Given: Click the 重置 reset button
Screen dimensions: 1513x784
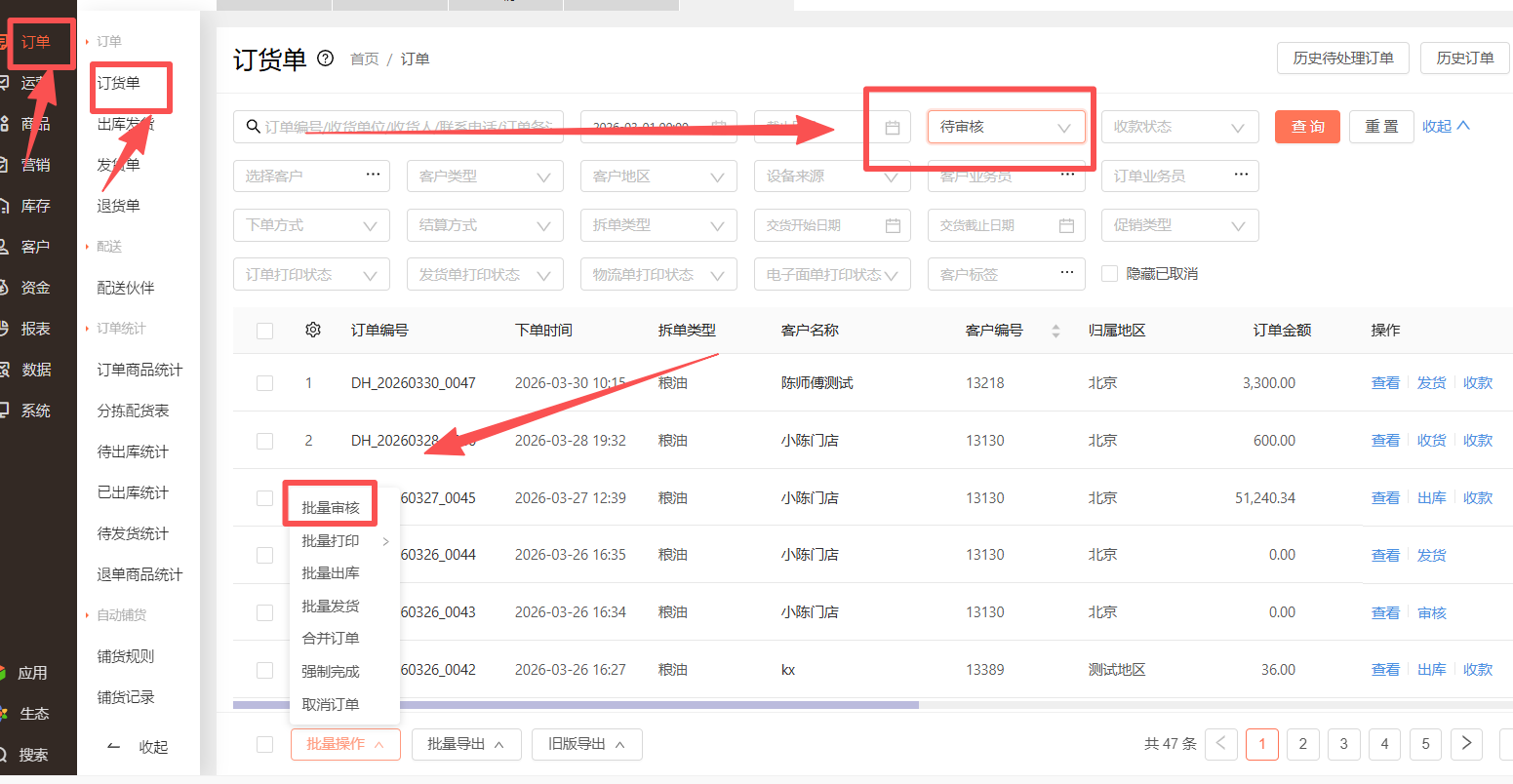Looking at the screenshot, I should tap(1381, 127).
